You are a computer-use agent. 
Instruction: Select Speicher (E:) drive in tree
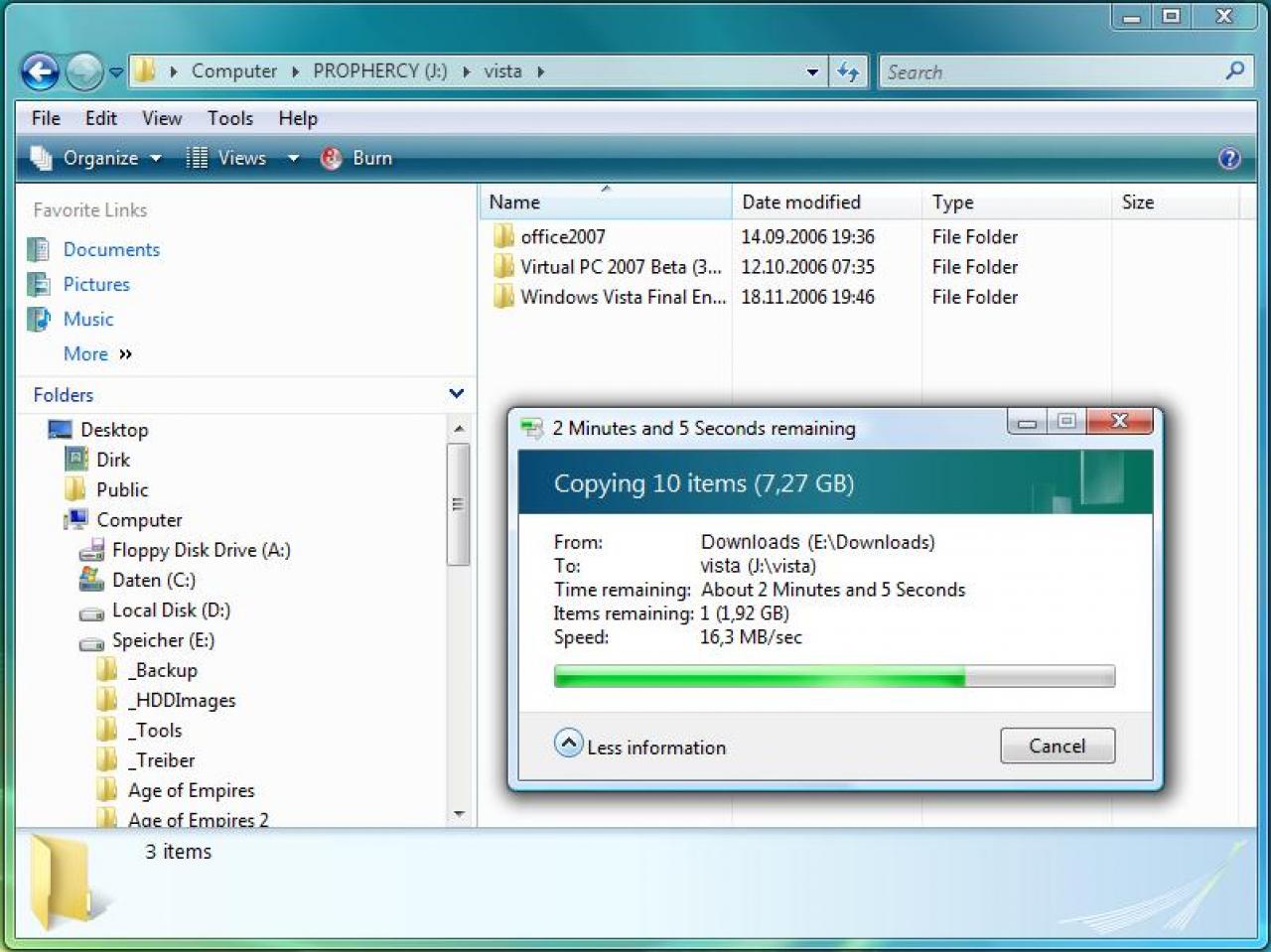(163, 640)
